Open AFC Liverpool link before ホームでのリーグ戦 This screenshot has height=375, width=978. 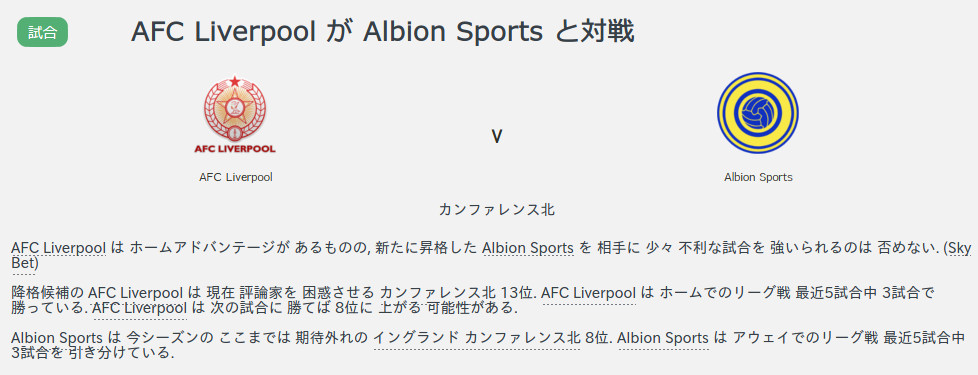point(589,292)
